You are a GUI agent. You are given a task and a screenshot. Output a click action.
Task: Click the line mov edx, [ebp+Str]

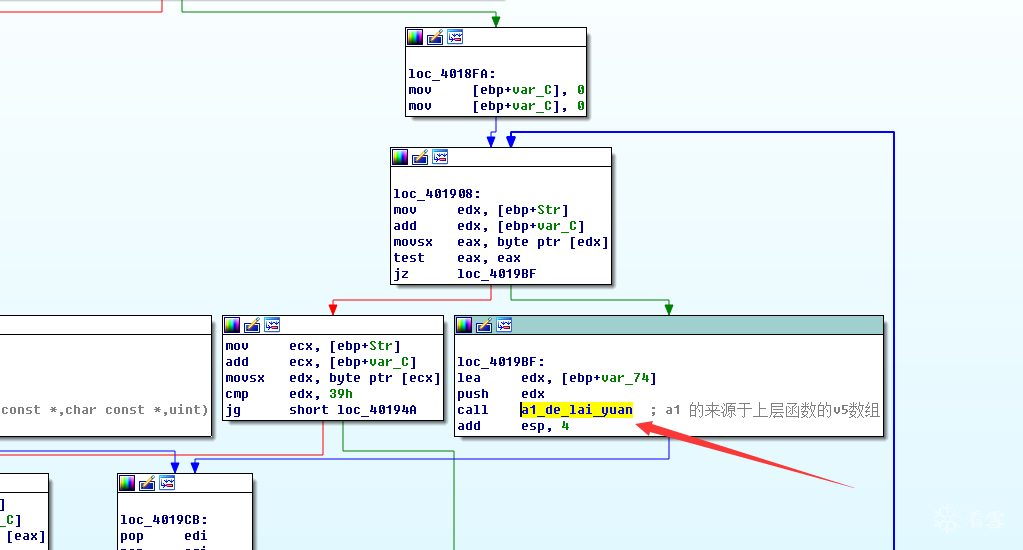(x=481, y=210)
